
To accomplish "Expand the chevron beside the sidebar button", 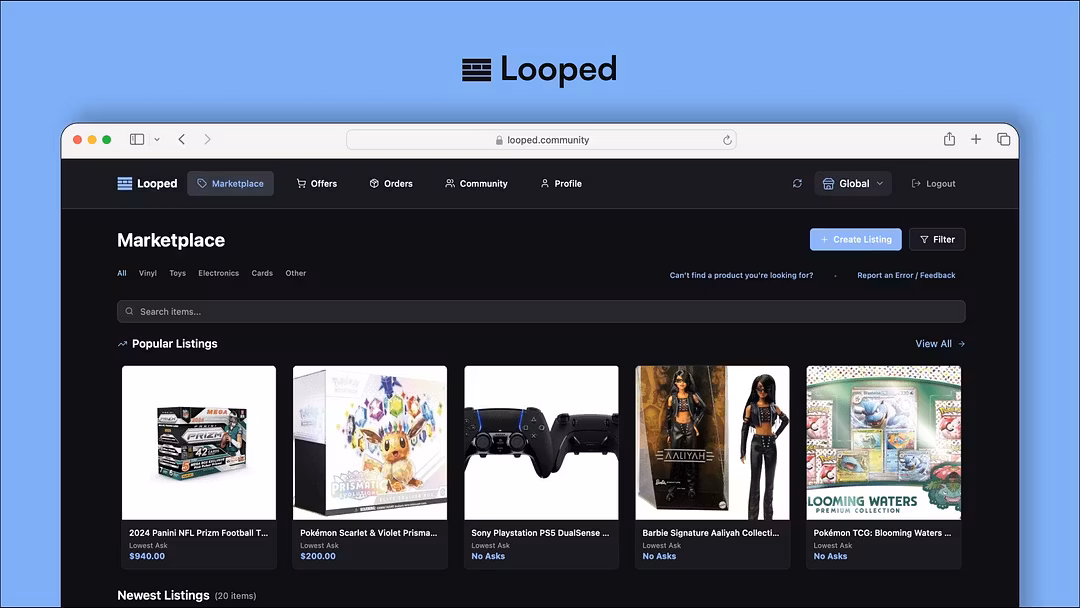I will coord(156,140).
